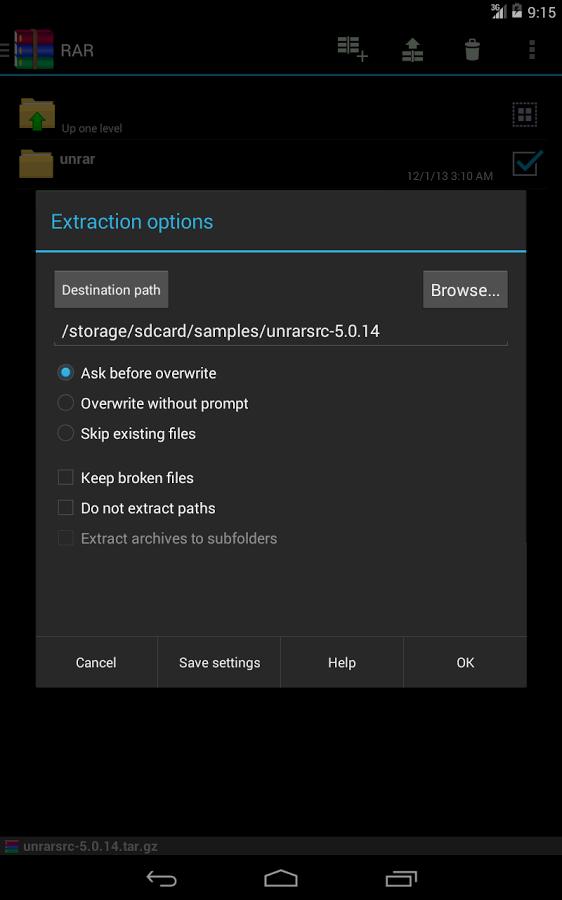Tap the unrar folder icon
562x900 pixels.
tap(36, 164)
